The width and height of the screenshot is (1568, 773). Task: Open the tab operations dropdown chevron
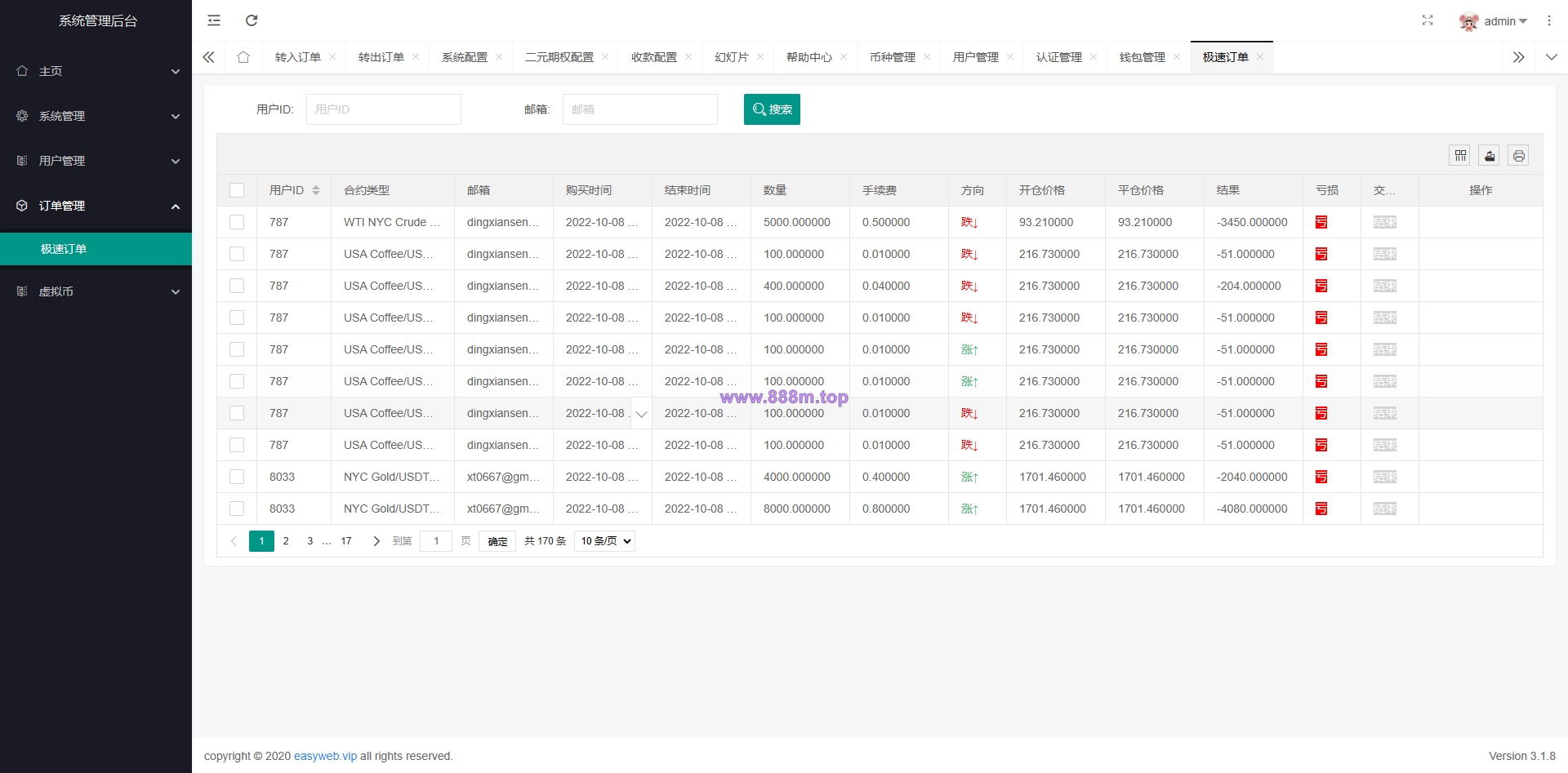pos(1552,57)
